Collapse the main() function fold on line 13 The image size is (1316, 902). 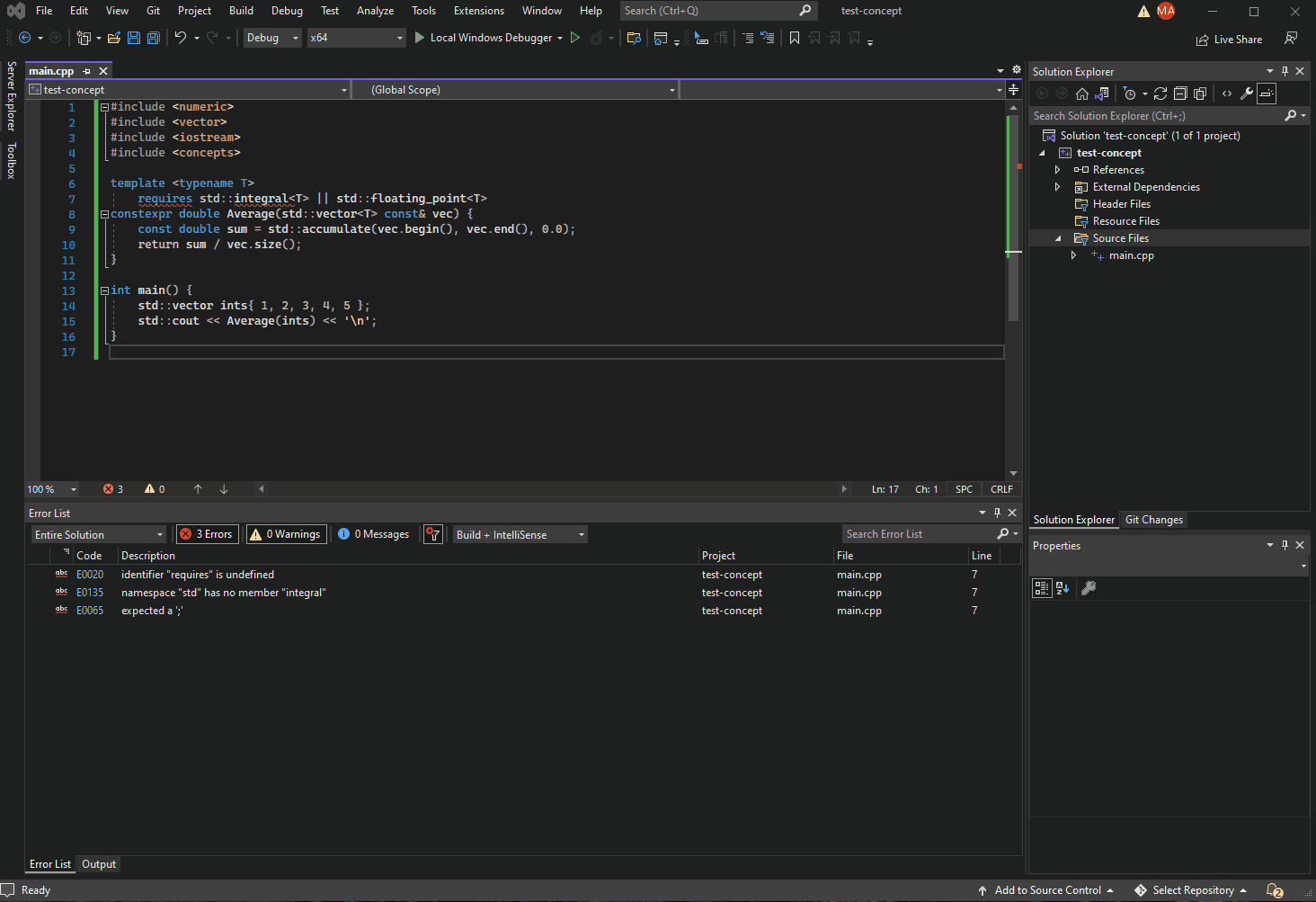tap(104, 290)
